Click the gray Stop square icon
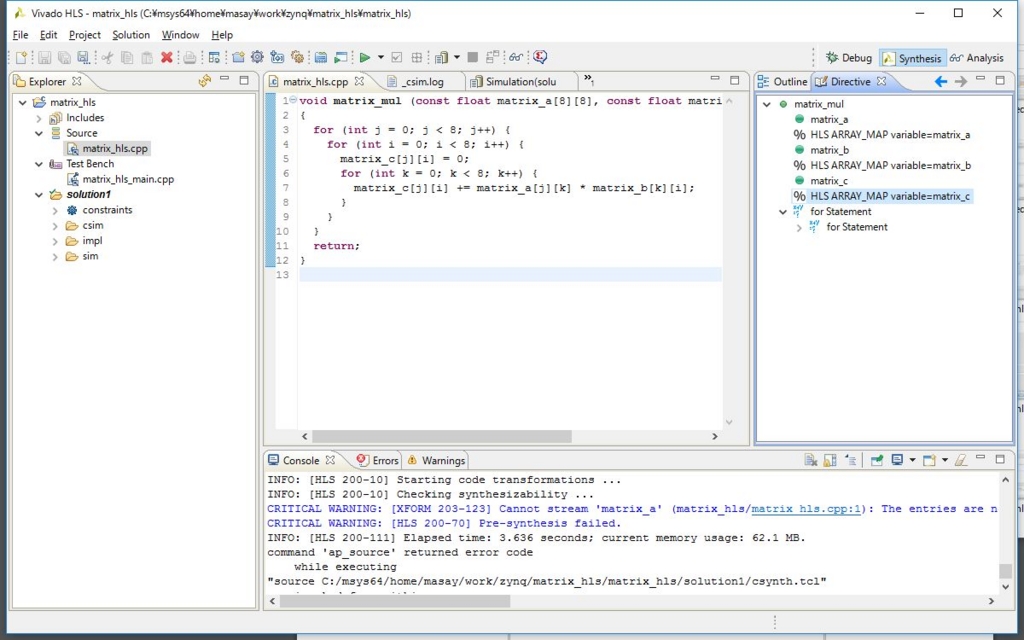Image resolution: width=1024 pixels, height=640 pixels. click(x=473, y=57)
